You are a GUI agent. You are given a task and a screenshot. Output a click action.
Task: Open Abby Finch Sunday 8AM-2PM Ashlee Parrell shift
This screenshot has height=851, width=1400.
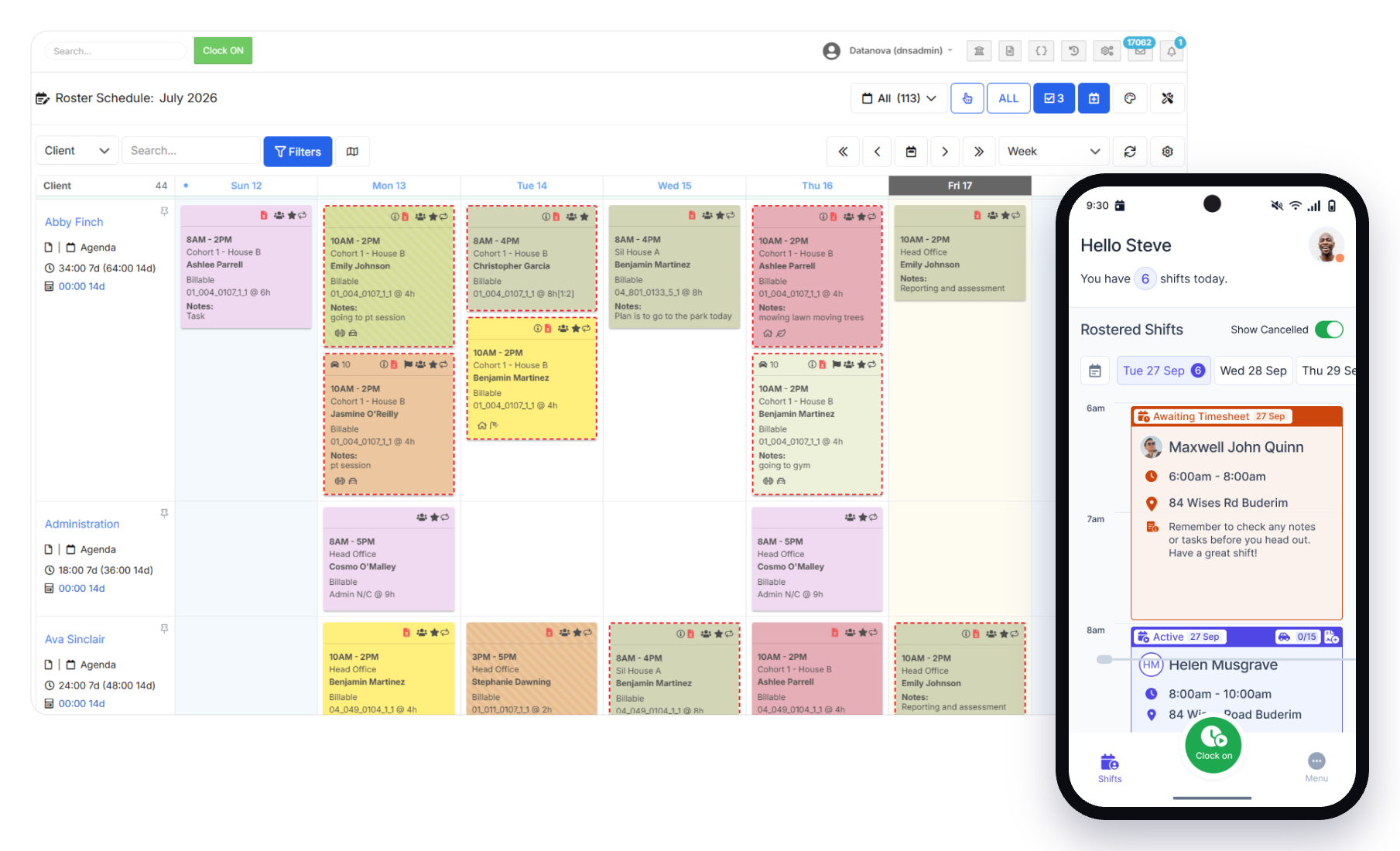click(x=246, y=267)
